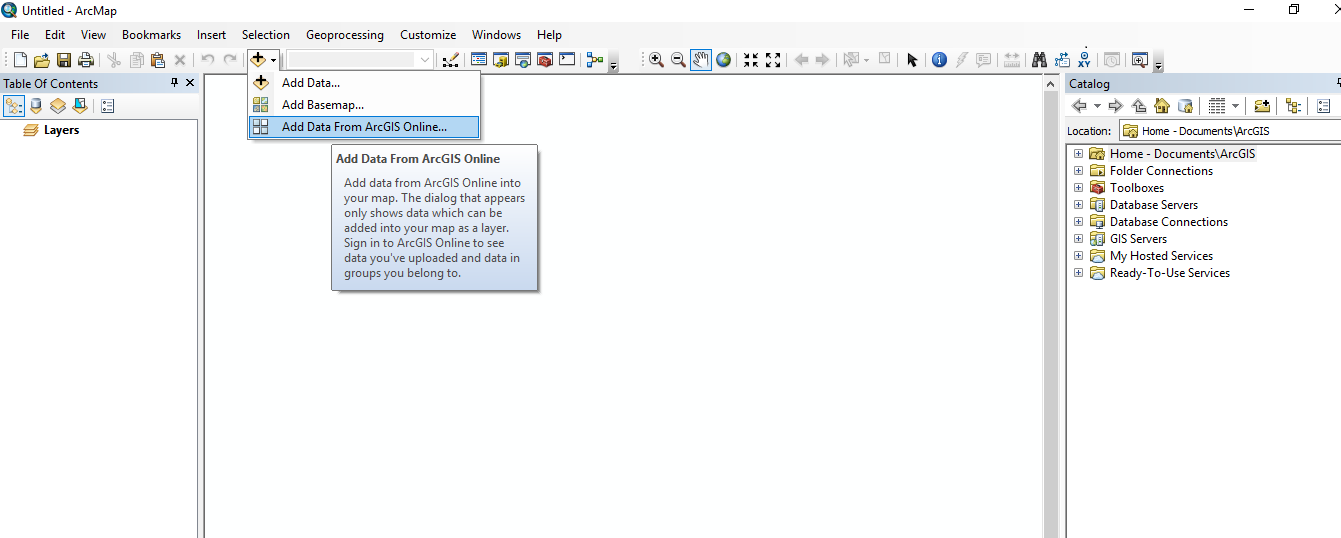Print the map
The width and height of the screenshot is (1341, 538).
click(x=86, y=60)
